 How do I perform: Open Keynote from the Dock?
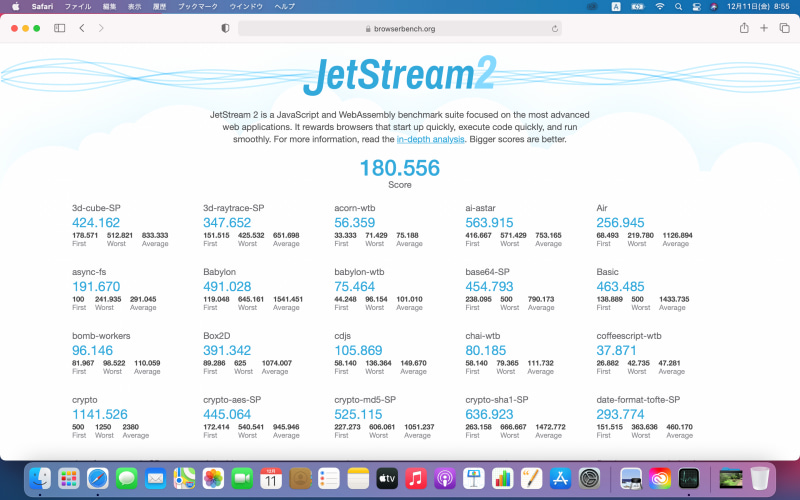coord(473,479)
